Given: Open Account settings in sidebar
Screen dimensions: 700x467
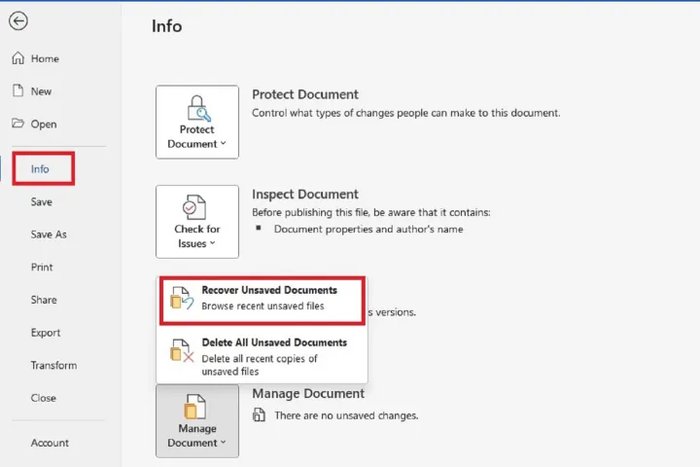Looking at the screenshot, I should coord(50,443).
